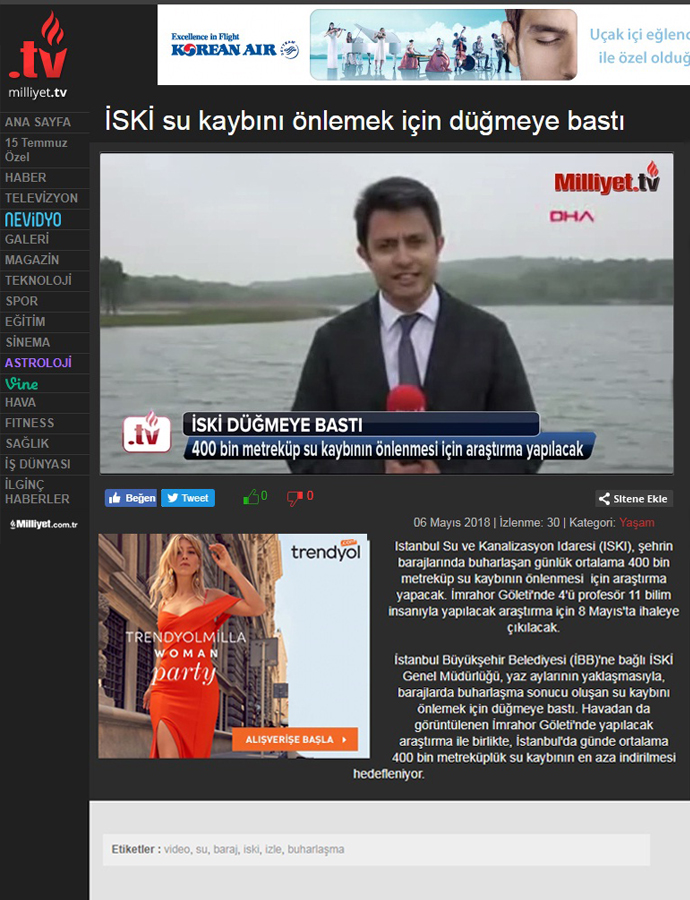Open İLGİNÇ HABERLER section
The width and height of the screenshot is (690, 900).
pos(37,492)
